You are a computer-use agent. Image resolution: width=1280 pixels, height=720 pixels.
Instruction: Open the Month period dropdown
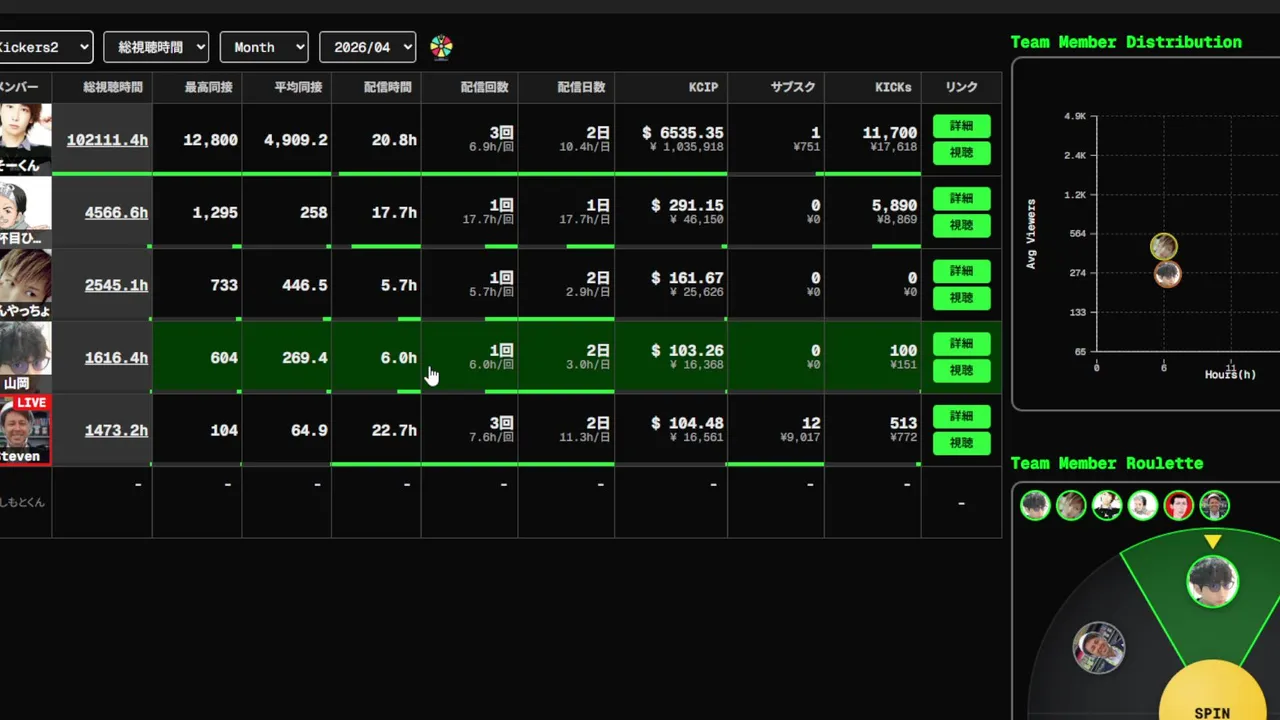click(x=264, y=47)
